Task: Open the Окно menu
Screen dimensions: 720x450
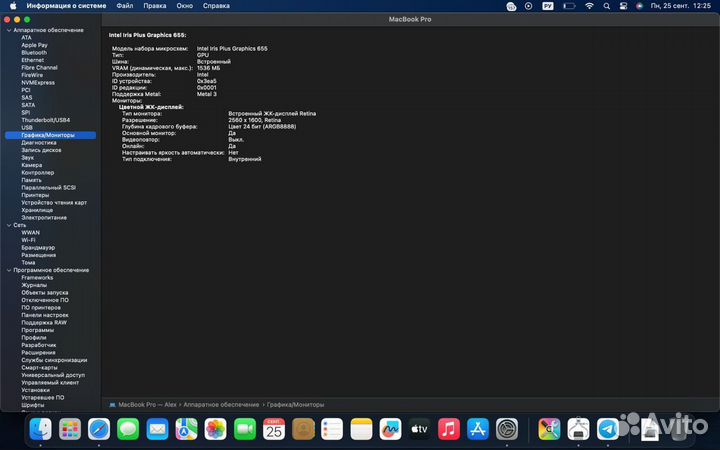Action: click(x=185, y=6)
